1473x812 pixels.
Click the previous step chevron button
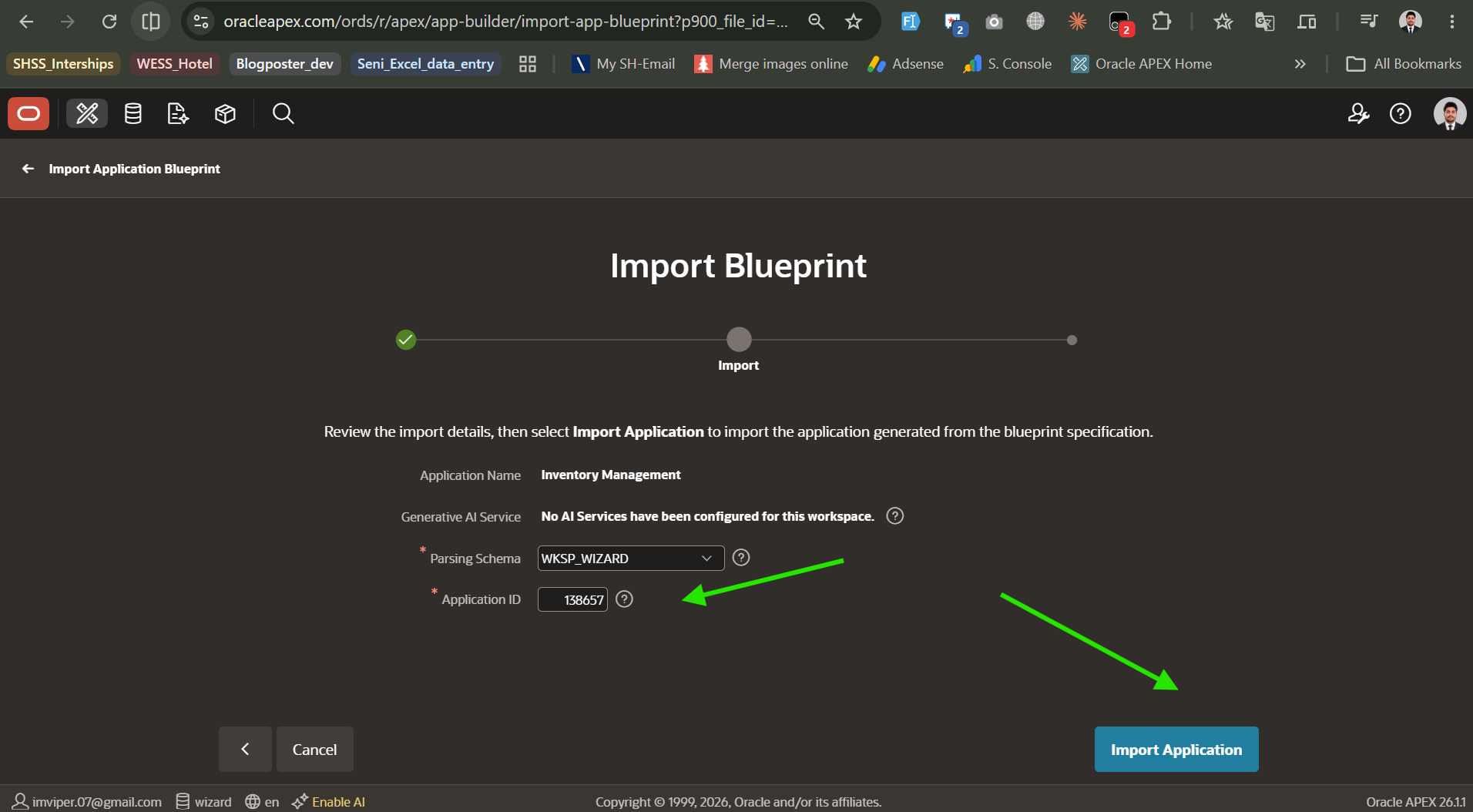(245, 750)
